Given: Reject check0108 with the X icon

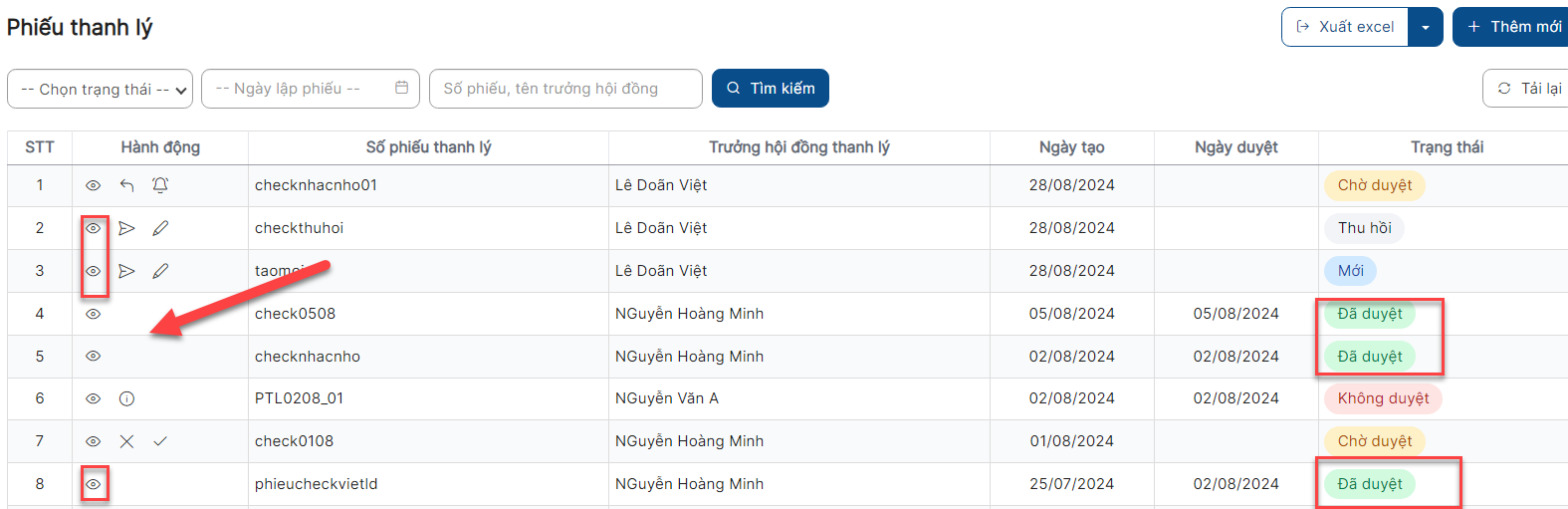Looking at the screenshot, I should click(x=126, y=441).
